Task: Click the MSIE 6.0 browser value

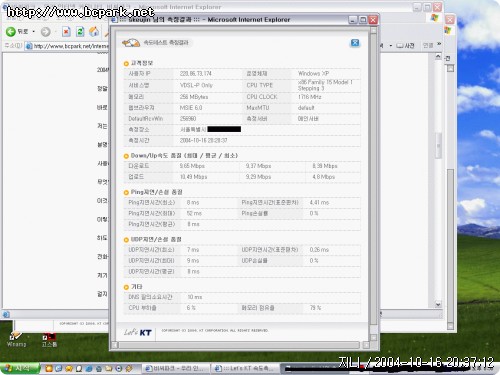Action: click(191, 108)
